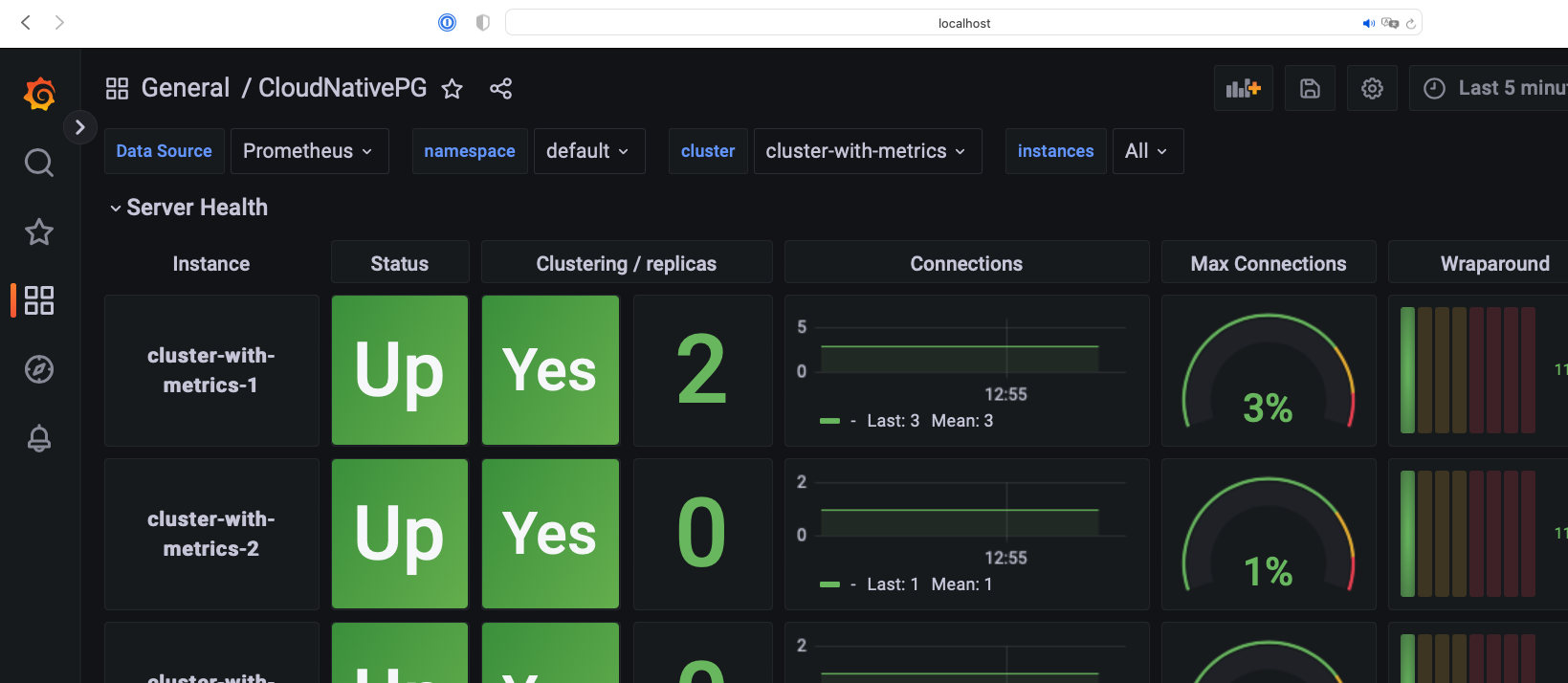Click the replicas count 2 panel
The height and width of the screenshot is (683, 1568).
[702, 370]
